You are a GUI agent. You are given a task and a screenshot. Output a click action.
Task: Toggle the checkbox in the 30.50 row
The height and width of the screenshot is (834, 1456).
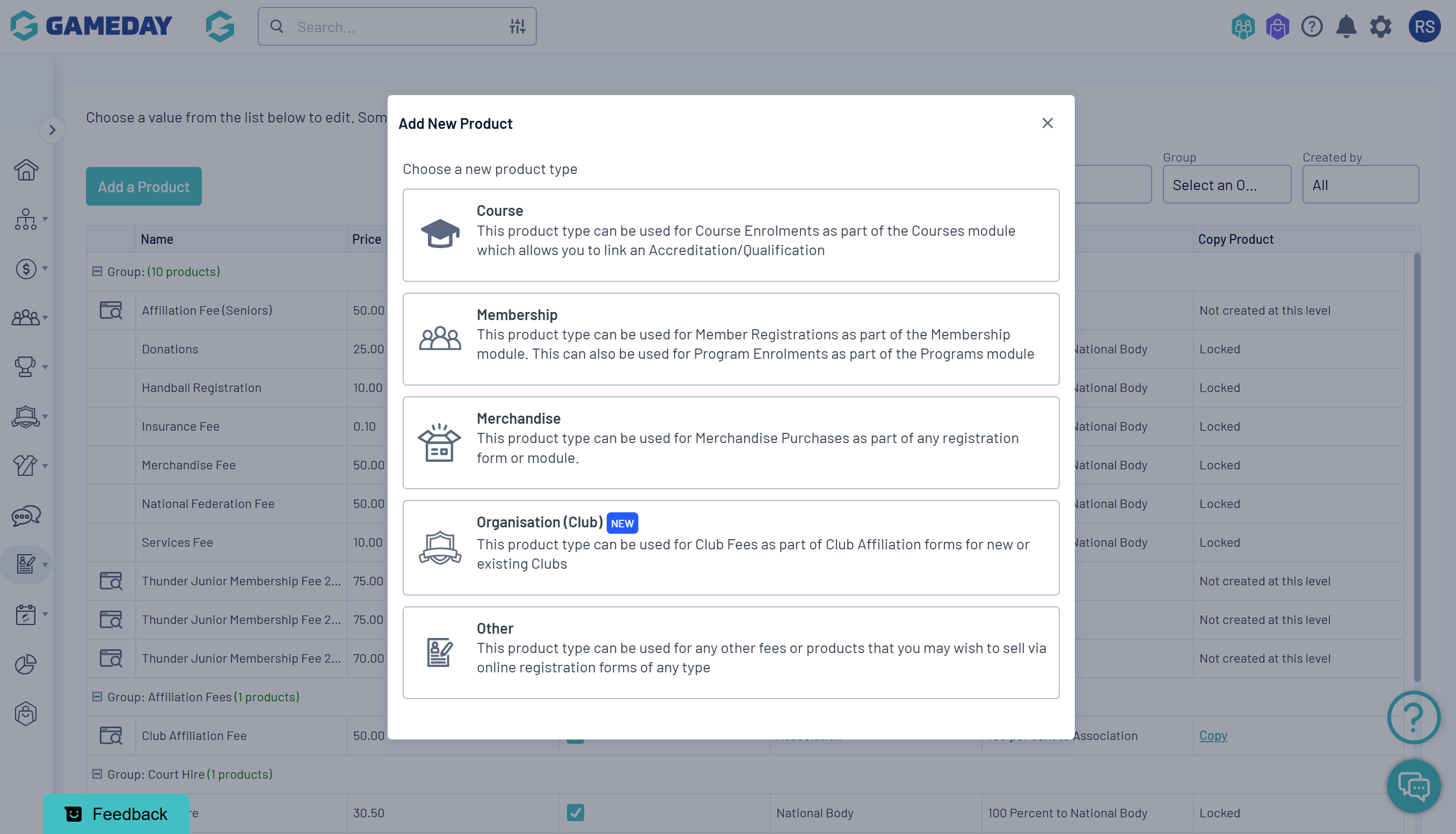[x=575, y=812]
